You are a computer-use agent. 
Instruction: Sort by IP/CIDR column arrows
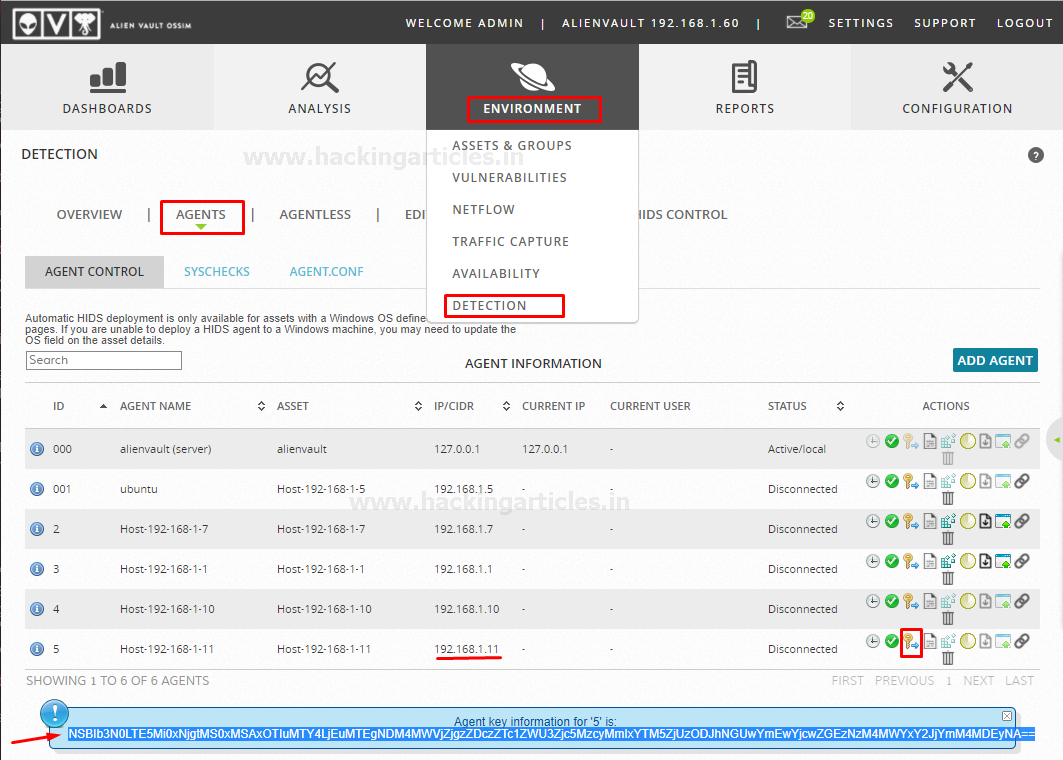point(506,406)
